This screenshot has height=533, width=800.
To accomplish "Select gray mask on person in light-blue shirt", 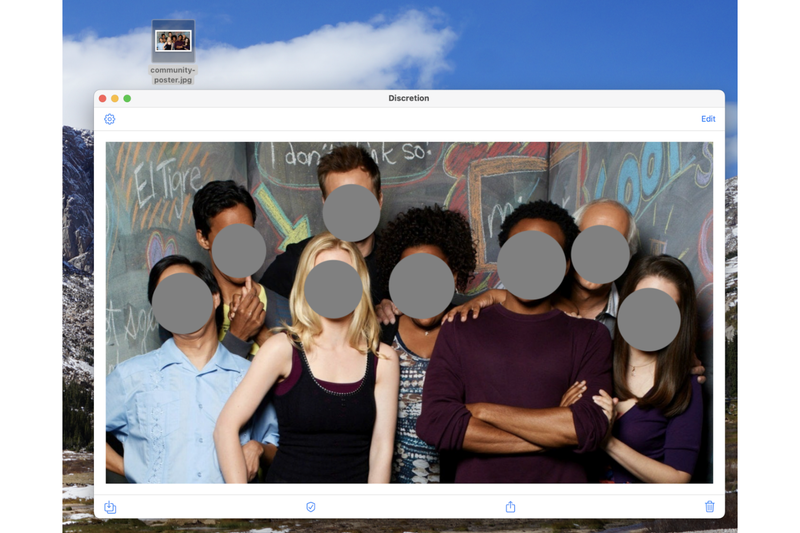I will pos(182,304).
